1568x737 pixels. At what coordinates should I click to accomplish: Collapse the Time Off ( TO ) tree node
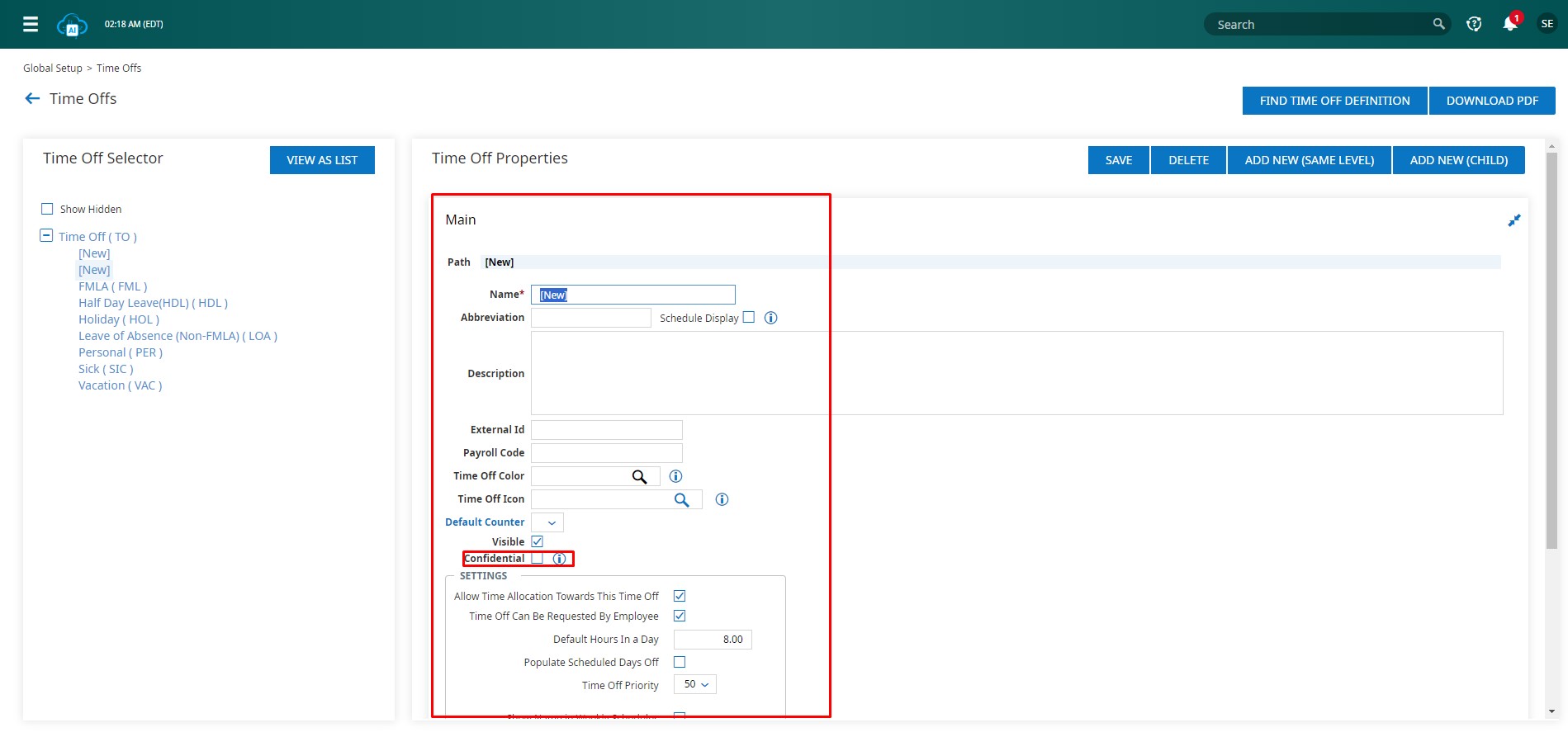46,236
